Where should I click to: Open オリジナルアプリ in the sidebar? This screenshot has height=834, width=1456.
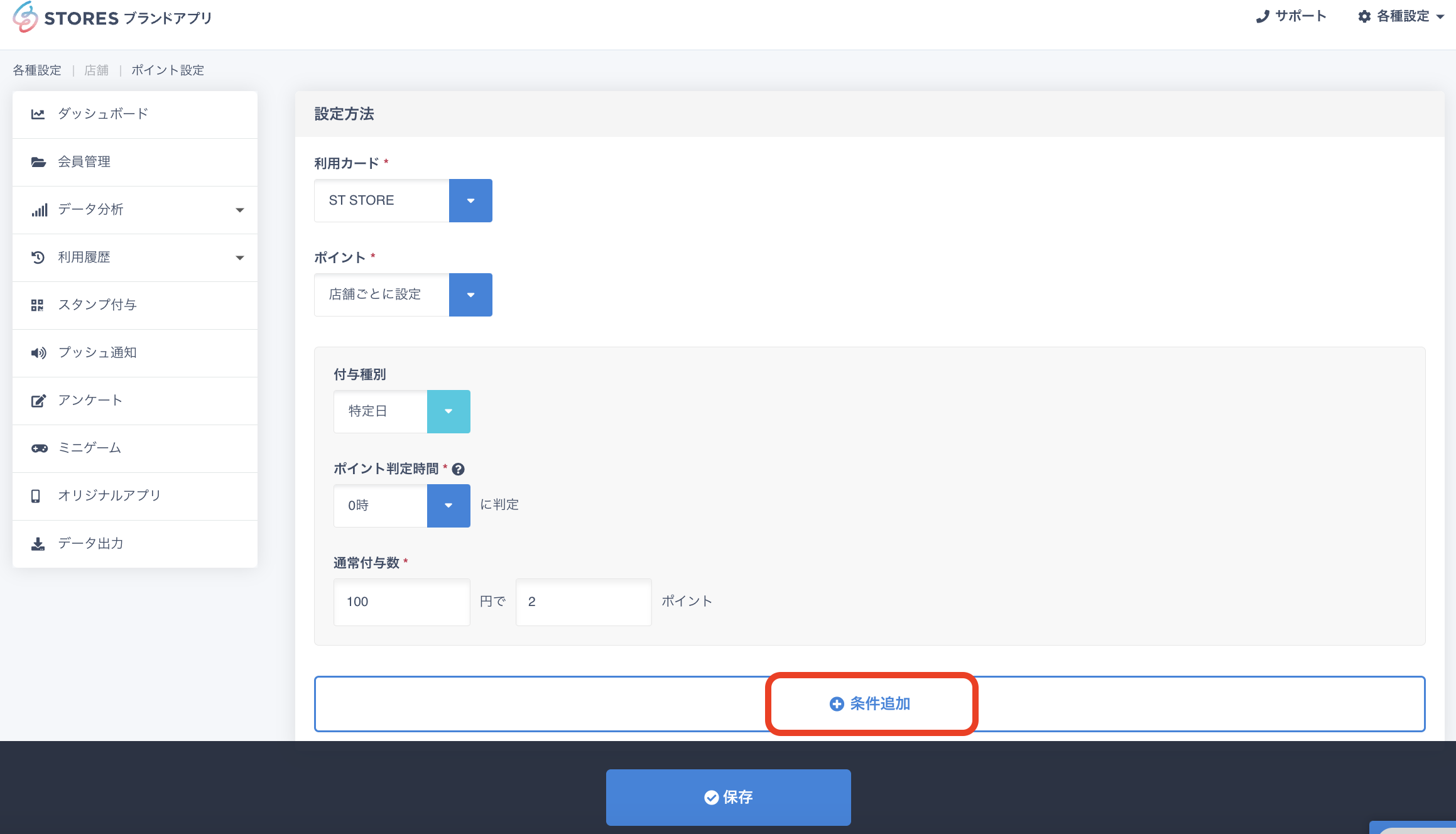click(x=109, y=496)
